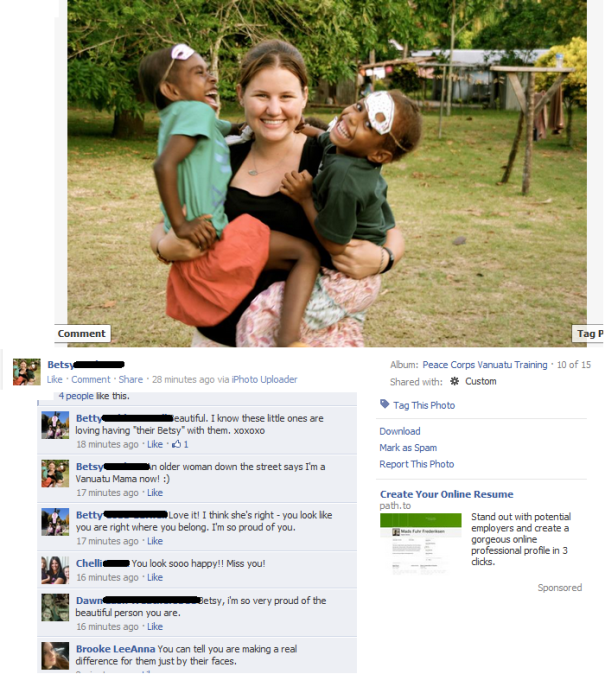This screenshot has height=674, width=605.
Task: Click the thumbs-up icon on Betty's first comment
Action: (x=176, y=444)
